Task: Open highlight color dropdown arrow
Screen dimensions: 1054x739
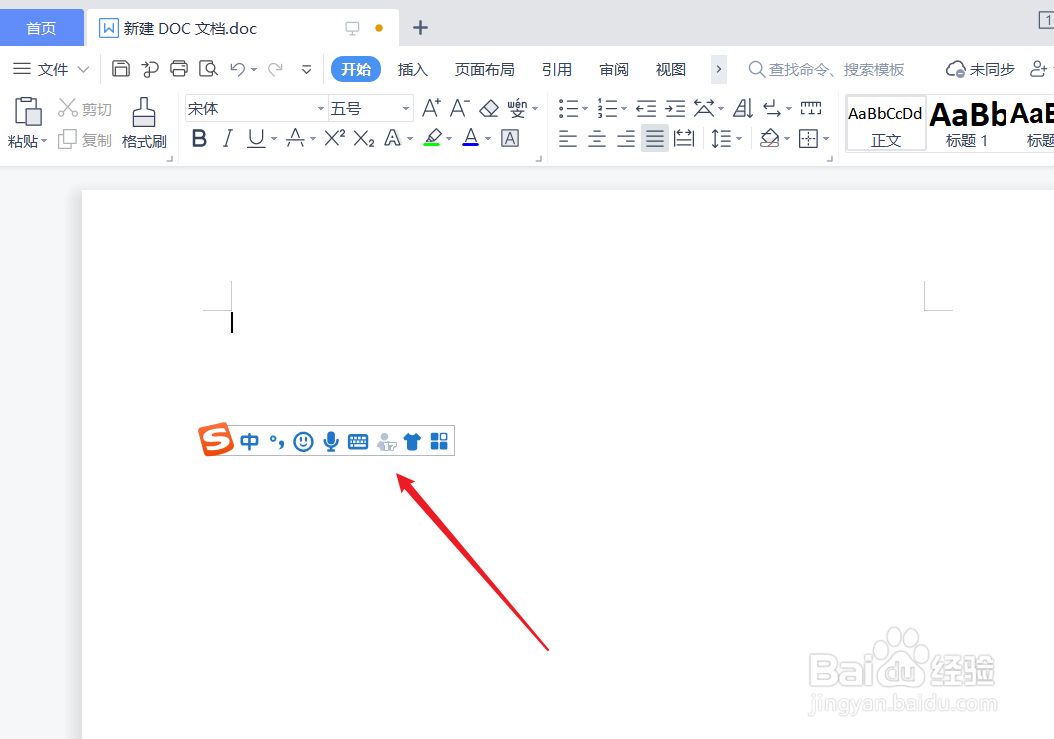Action: [449, 139]
